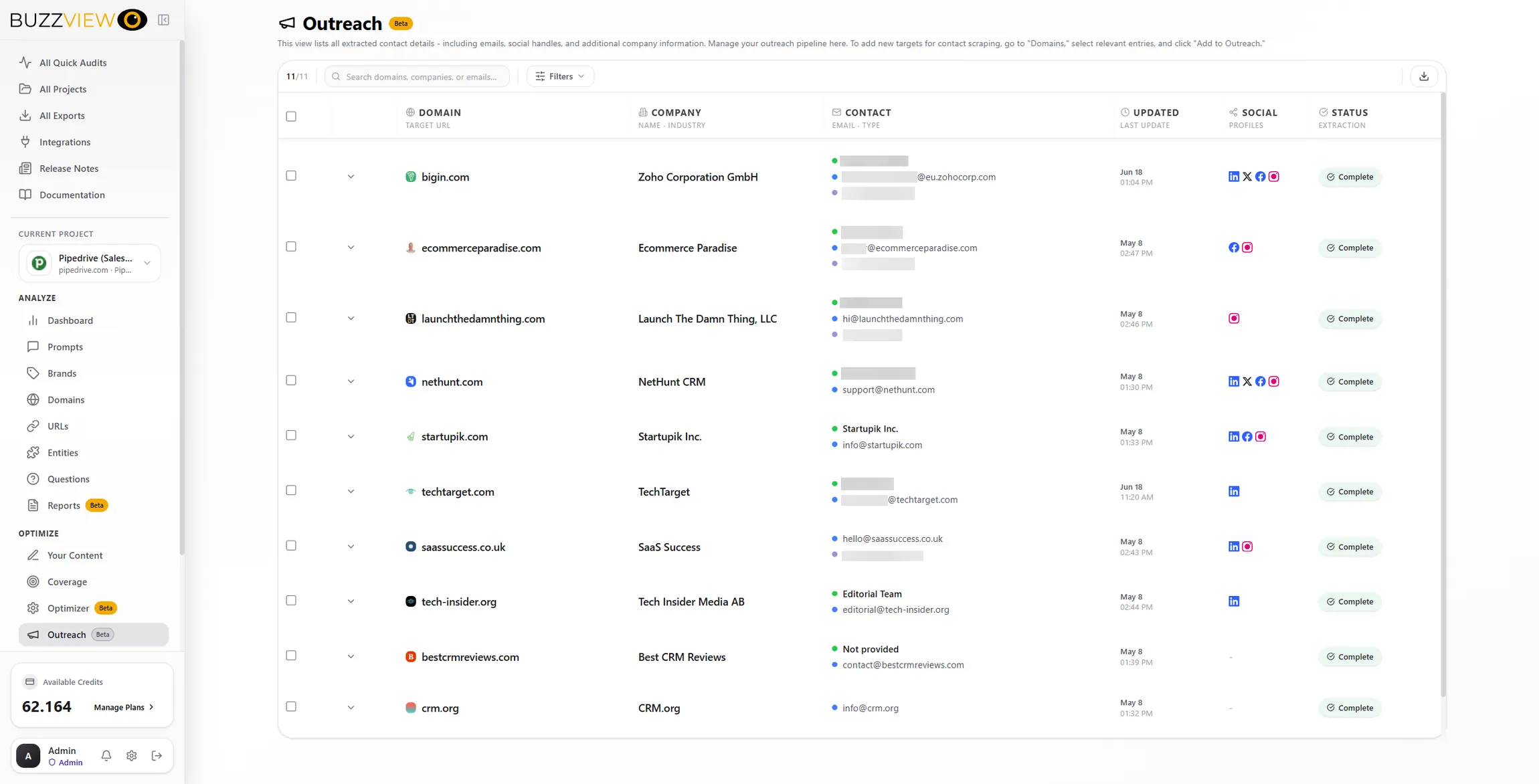Expand the launchthedamnthing.com row

(351, 318)
